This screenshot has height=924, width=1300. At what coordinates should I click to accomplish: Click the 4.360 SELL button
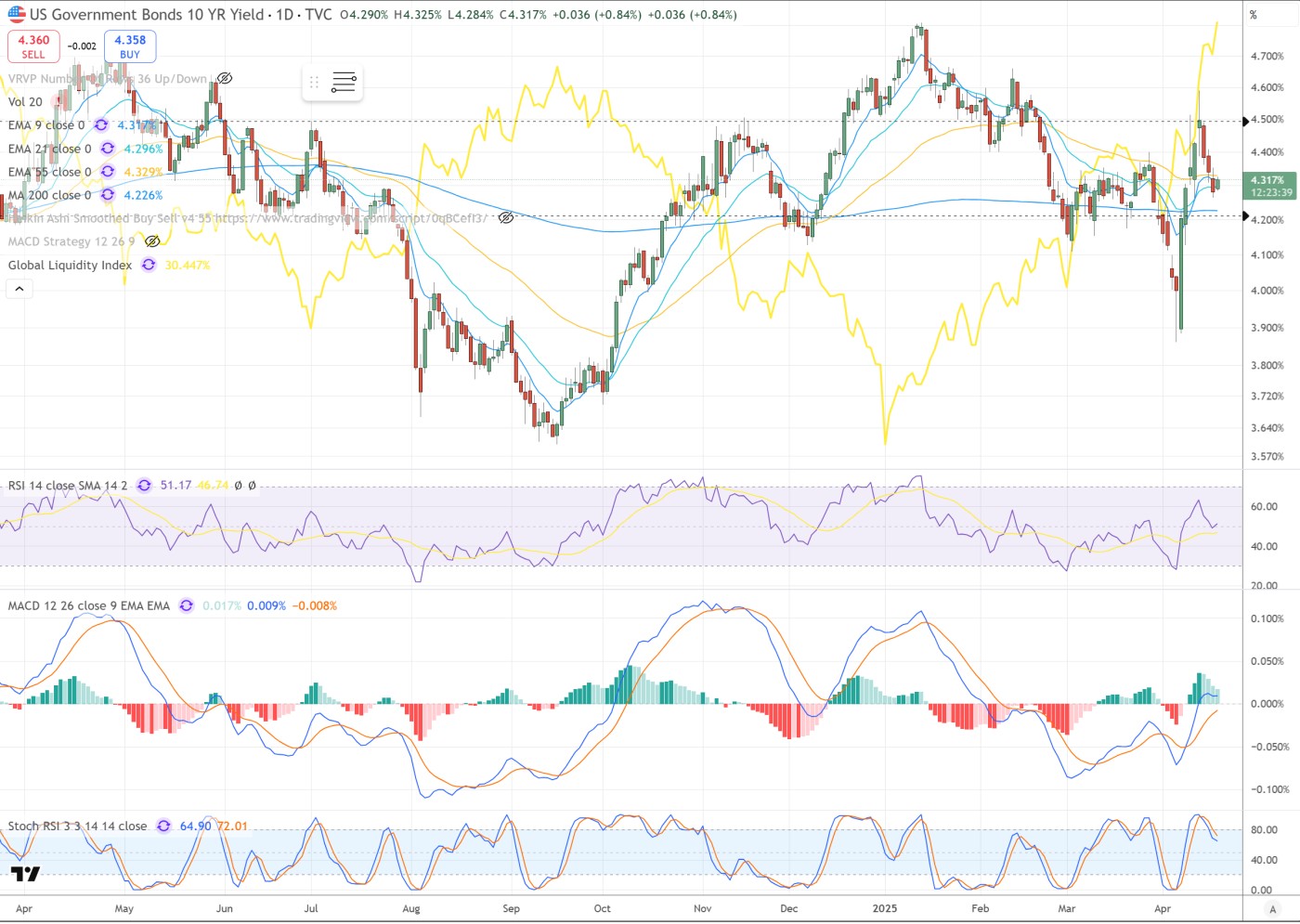33,46
